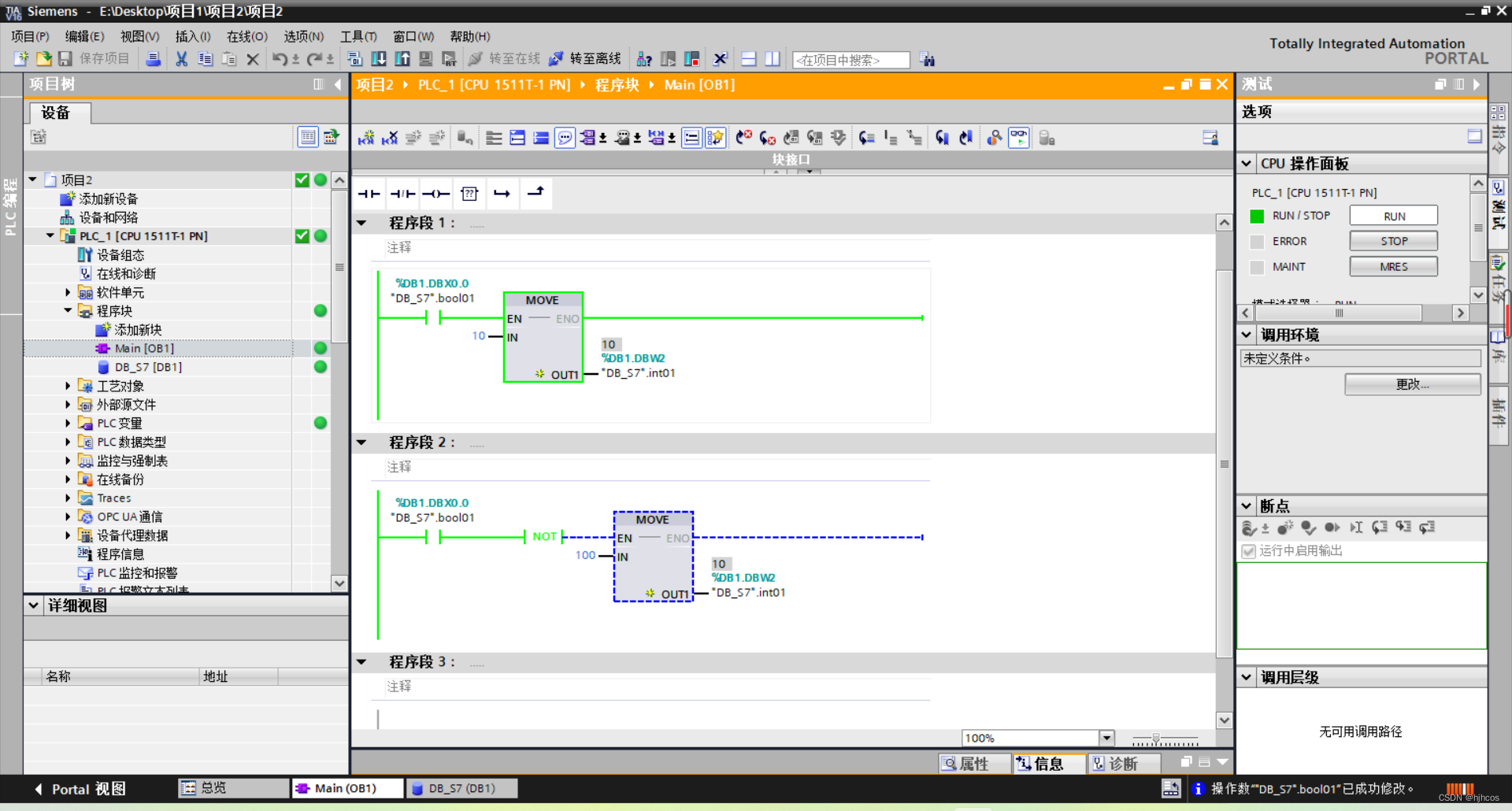Click the accessible devices icon with question mark
1512x811 pixels.
tap(644, 59)
